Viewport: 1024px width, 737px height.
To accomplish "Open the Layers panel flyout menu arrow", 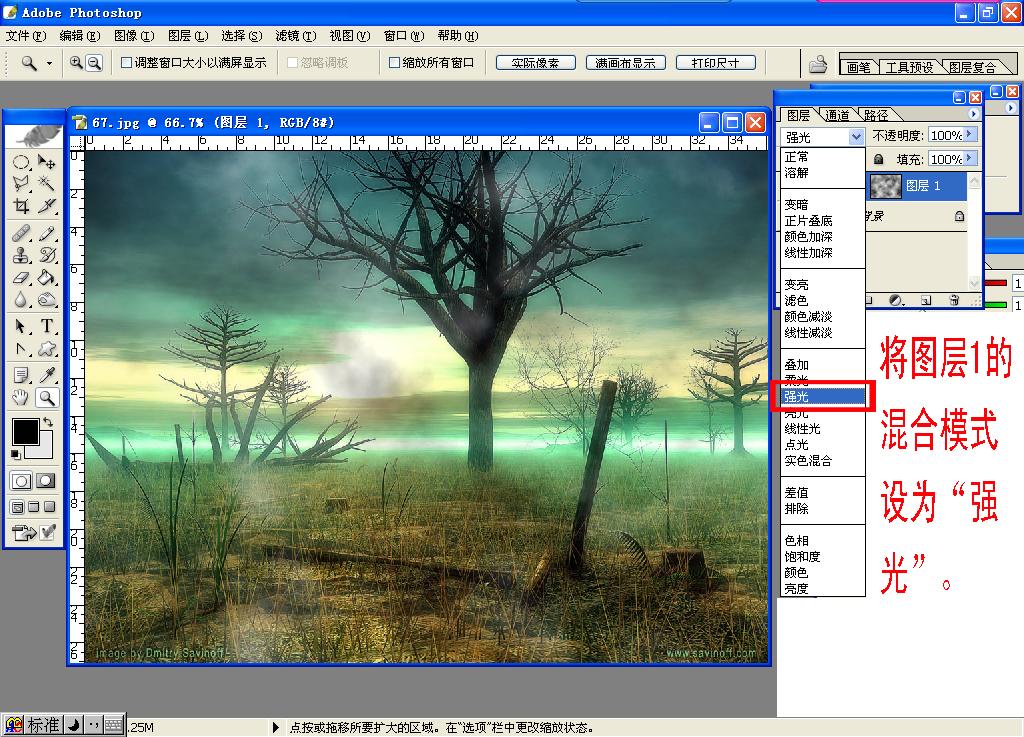I will pyautogui.click(x=973, y=114).
